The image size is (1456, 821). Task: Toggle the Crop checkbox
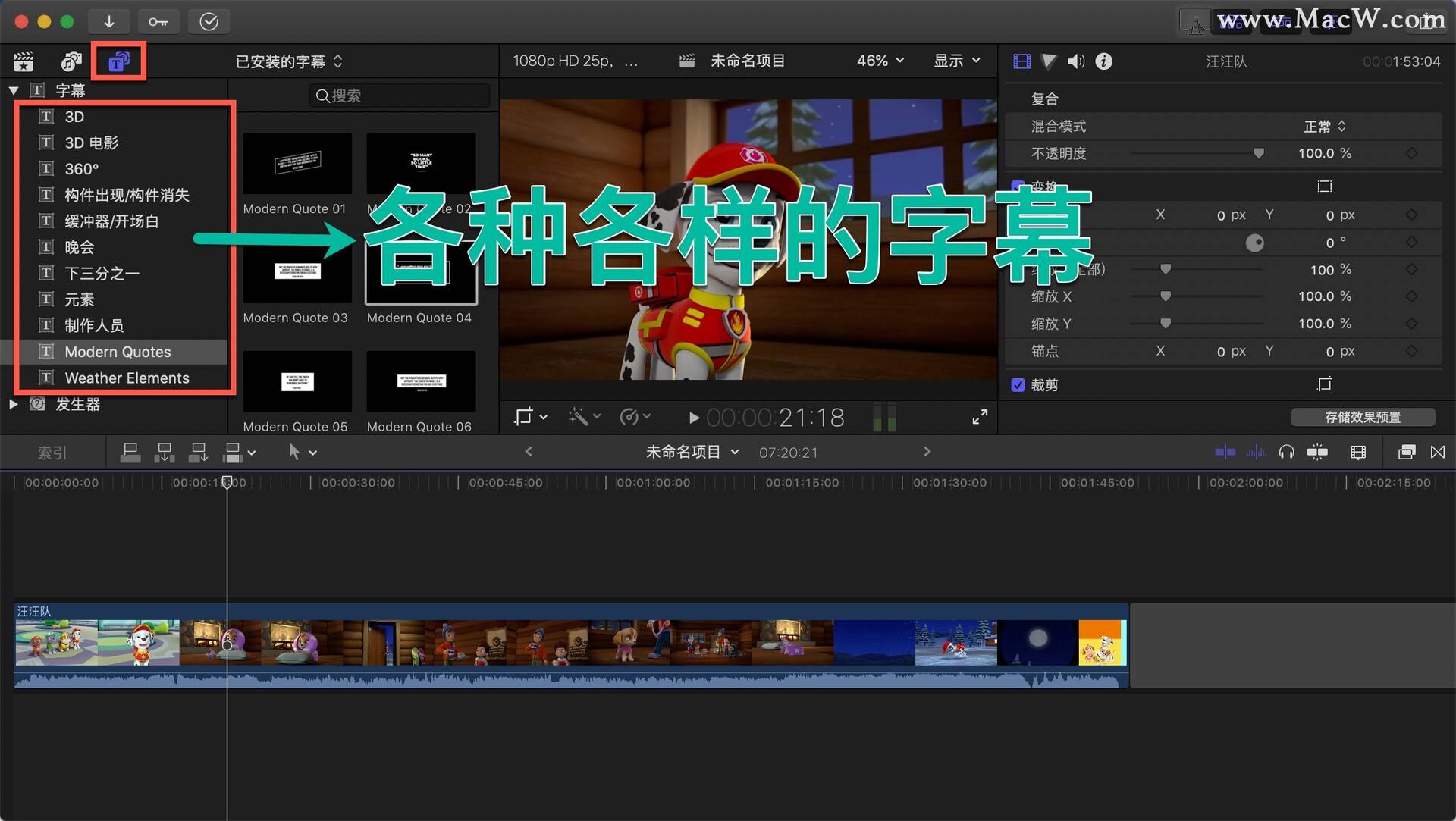1018,385
